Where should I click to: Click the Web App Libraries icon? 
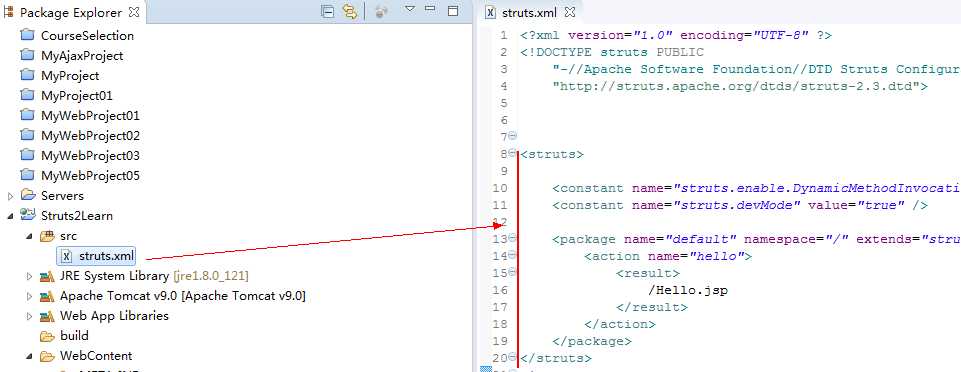tap(47, 316)
